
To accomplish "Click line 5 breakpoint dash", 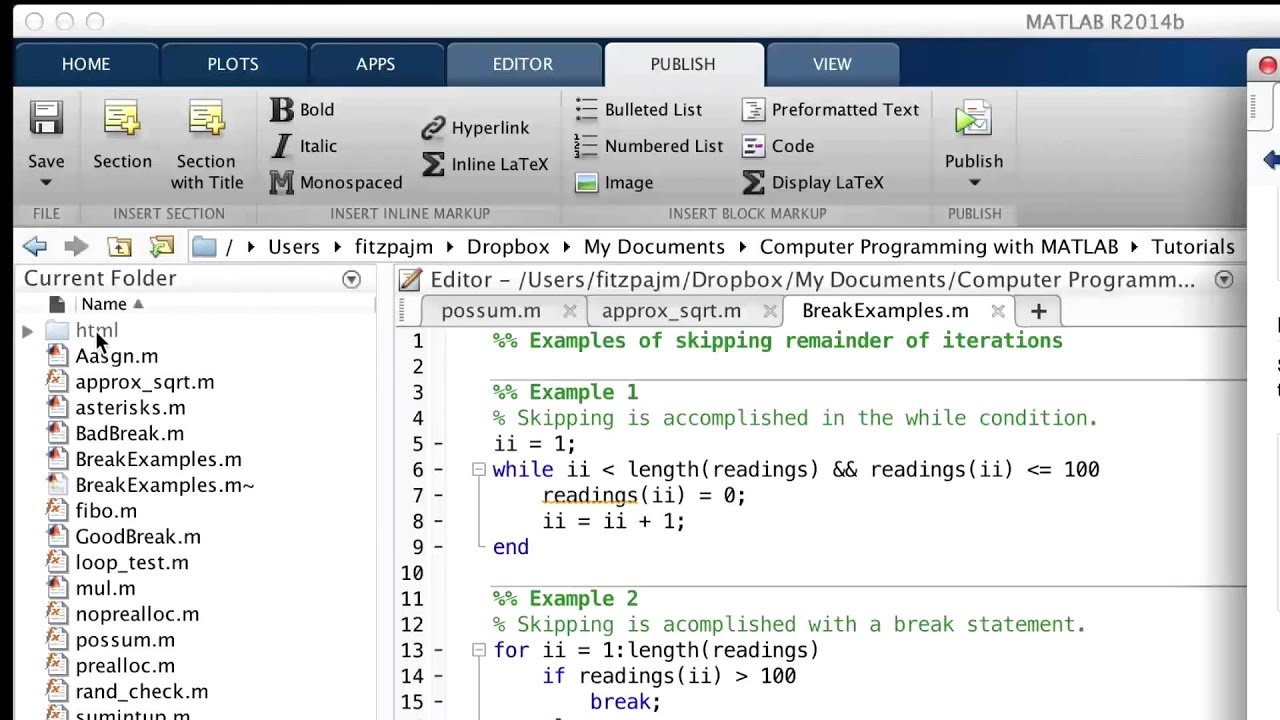I will (x=439, y=444).
